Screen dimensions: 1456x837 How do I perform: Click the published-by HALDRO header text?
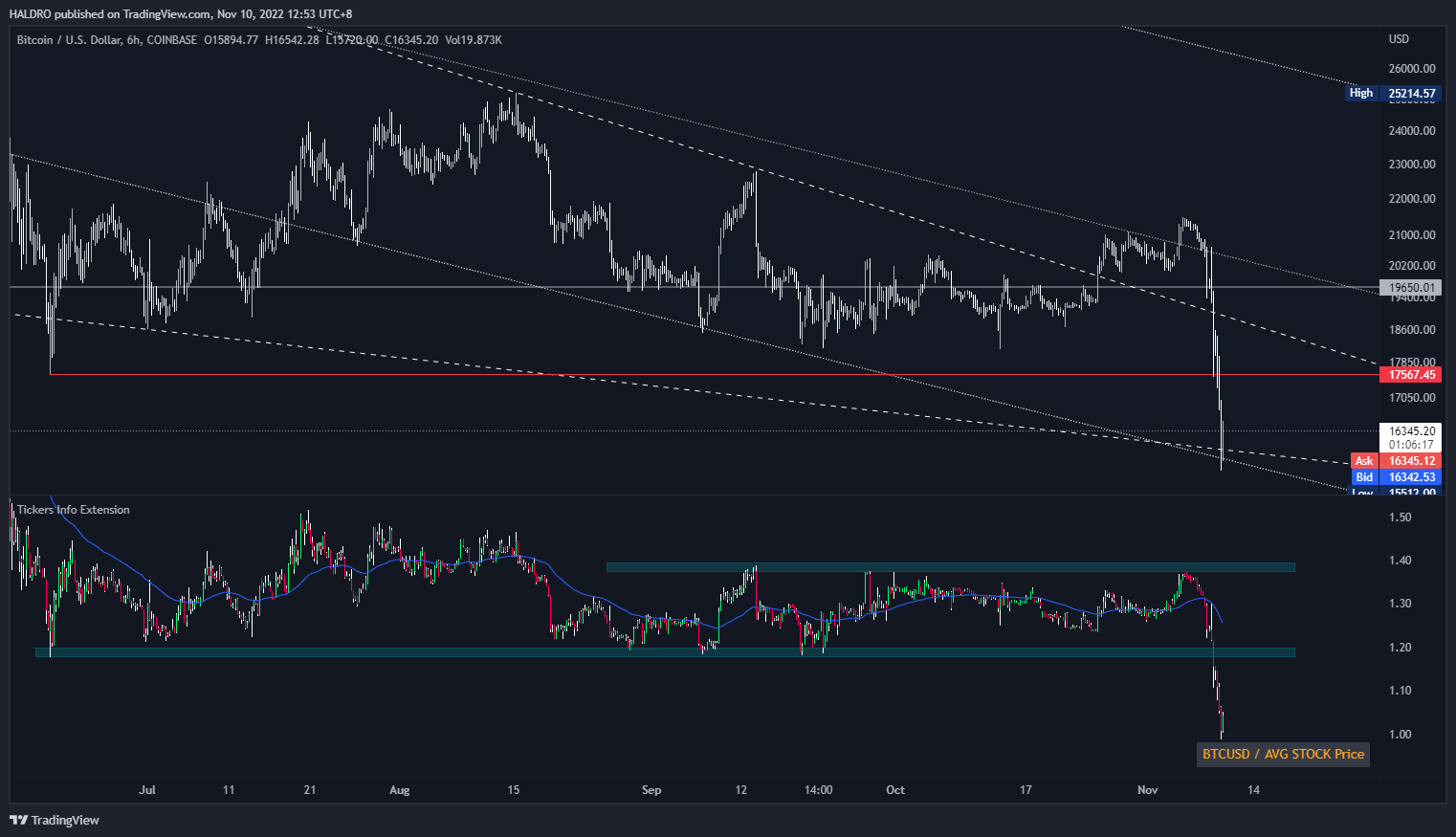(181, 13)
